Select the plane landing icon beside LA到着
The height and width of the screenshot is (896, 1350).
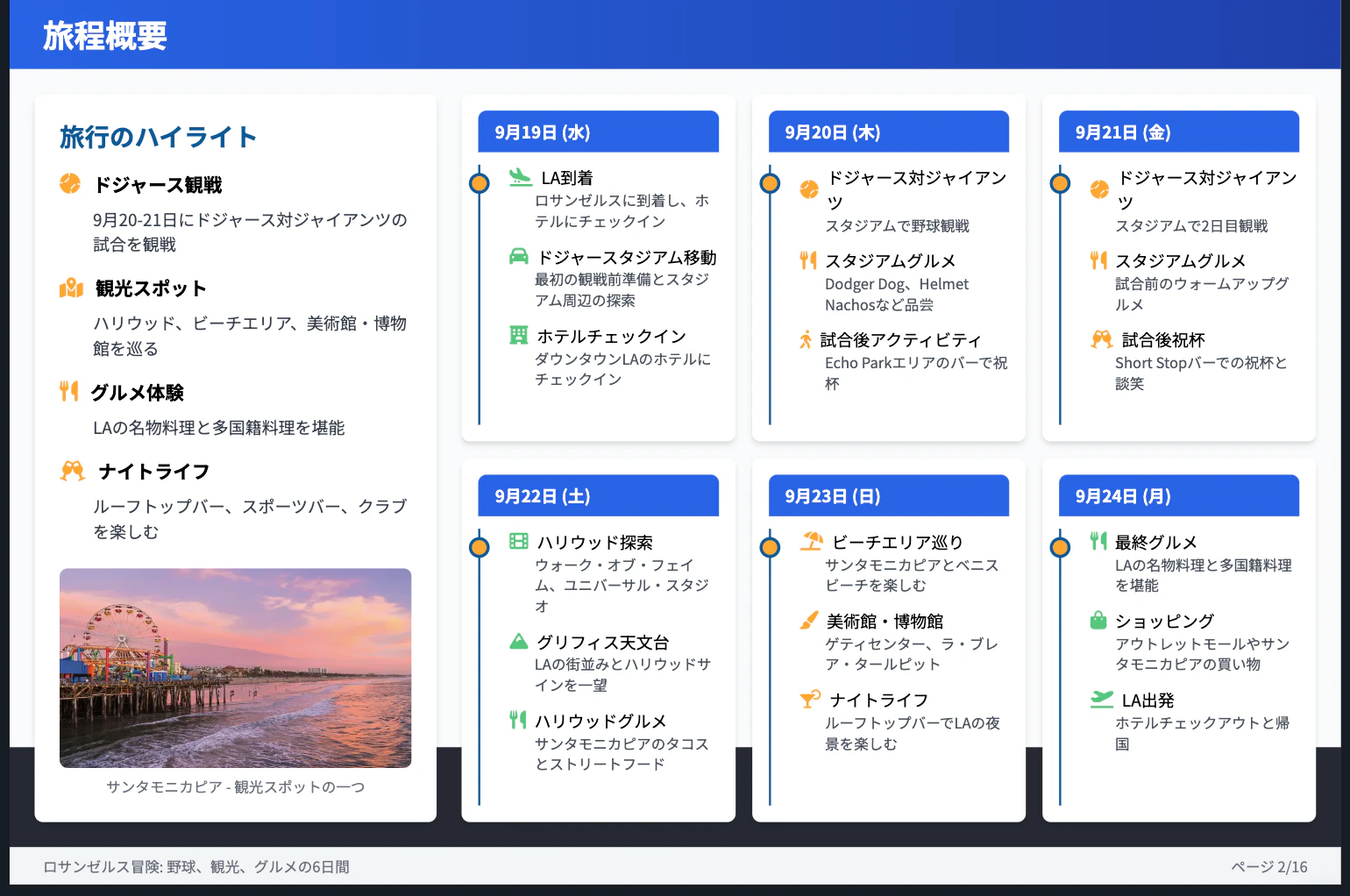(x=521, y=177)
